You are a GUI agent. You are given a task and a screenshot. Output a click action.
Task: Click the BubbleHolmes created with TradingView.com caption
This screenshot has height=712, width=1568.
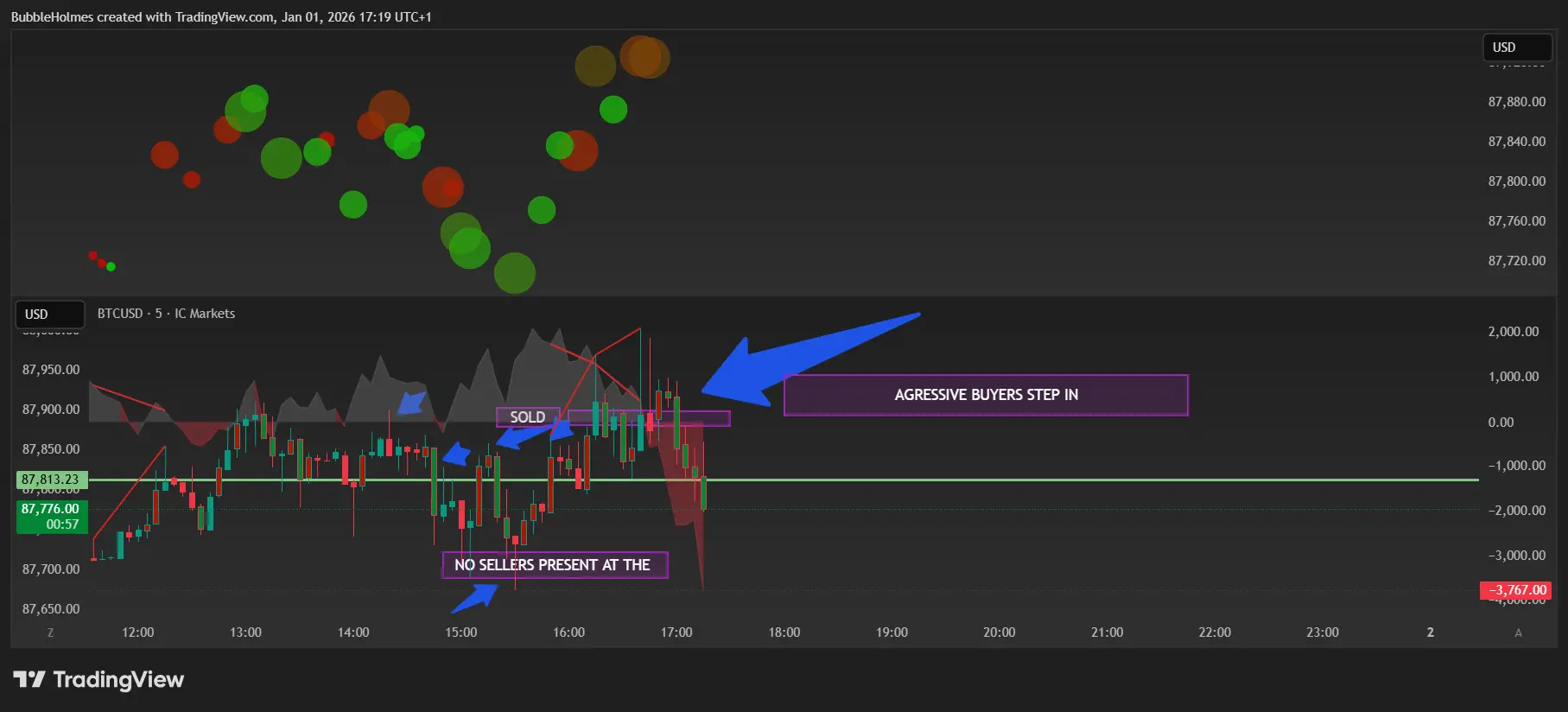[221, 17]
